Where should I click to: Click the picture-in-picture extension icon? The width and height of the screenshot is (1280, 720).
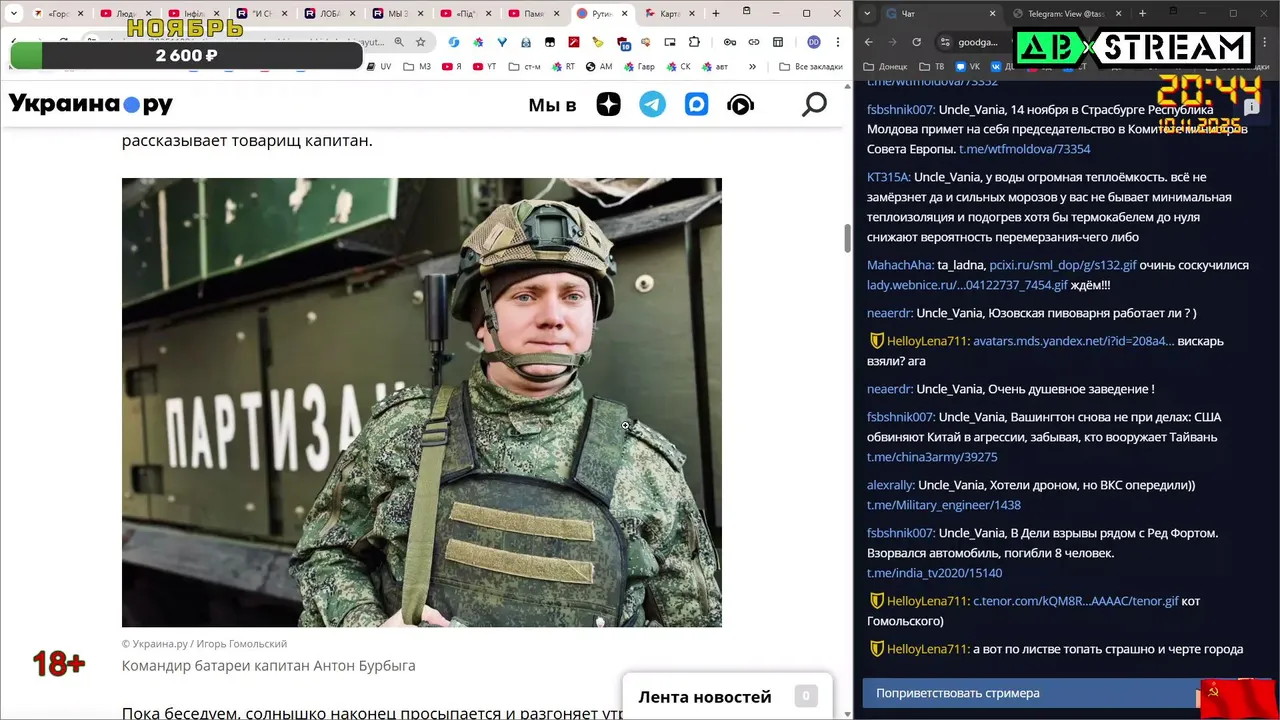point(669,42)
